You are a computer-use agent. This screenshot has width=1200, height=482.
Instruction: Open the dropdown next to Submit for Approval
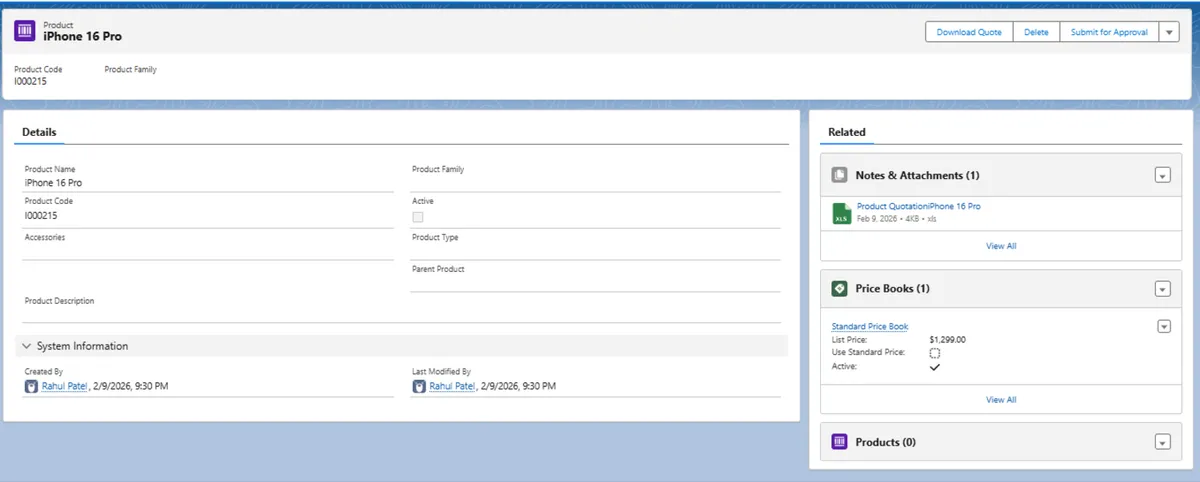click(x=1169, y=32)
